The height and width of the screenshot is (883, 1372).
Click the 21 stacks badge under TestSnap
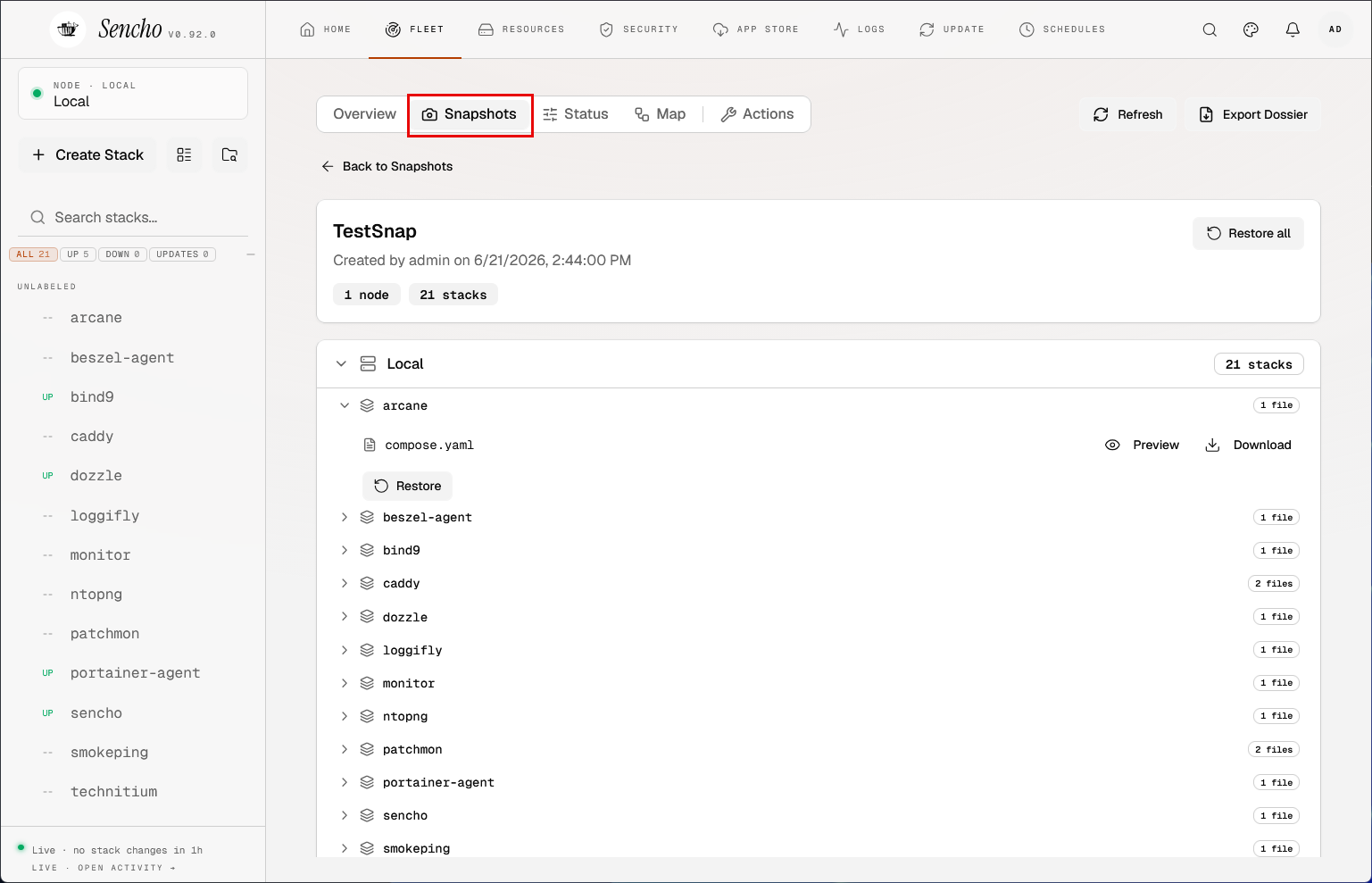(x=453, y=295)
